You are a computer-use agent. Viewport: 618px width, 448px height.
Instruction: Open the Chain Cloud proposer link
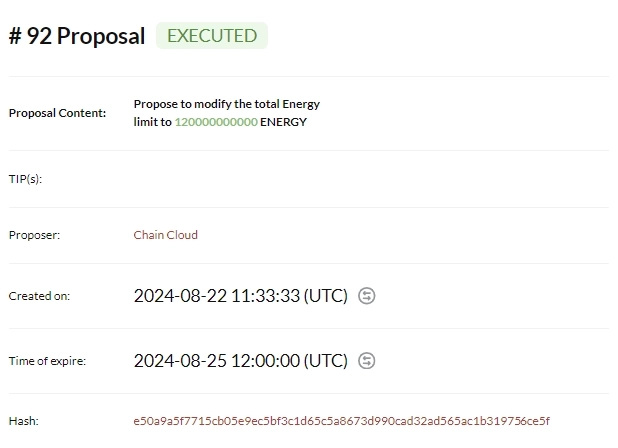tap(166, 235)
